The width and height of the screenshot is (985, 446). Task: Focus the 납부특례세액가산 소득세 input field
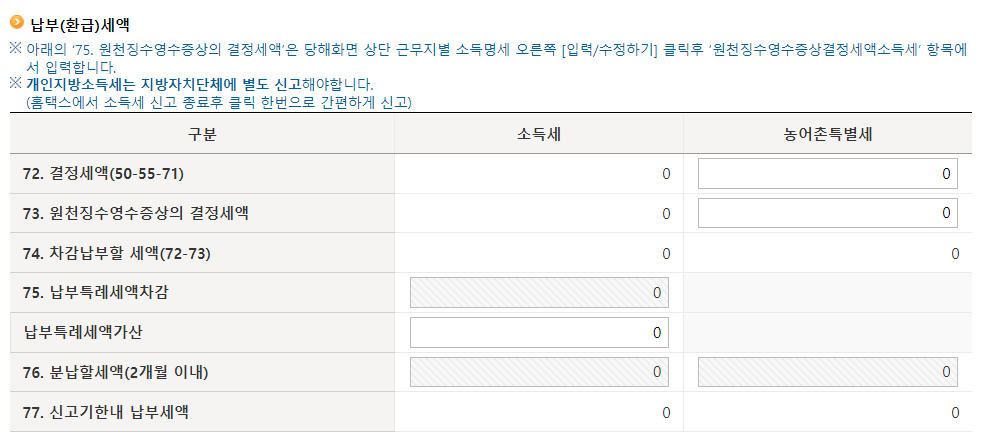tap(539, 332)
